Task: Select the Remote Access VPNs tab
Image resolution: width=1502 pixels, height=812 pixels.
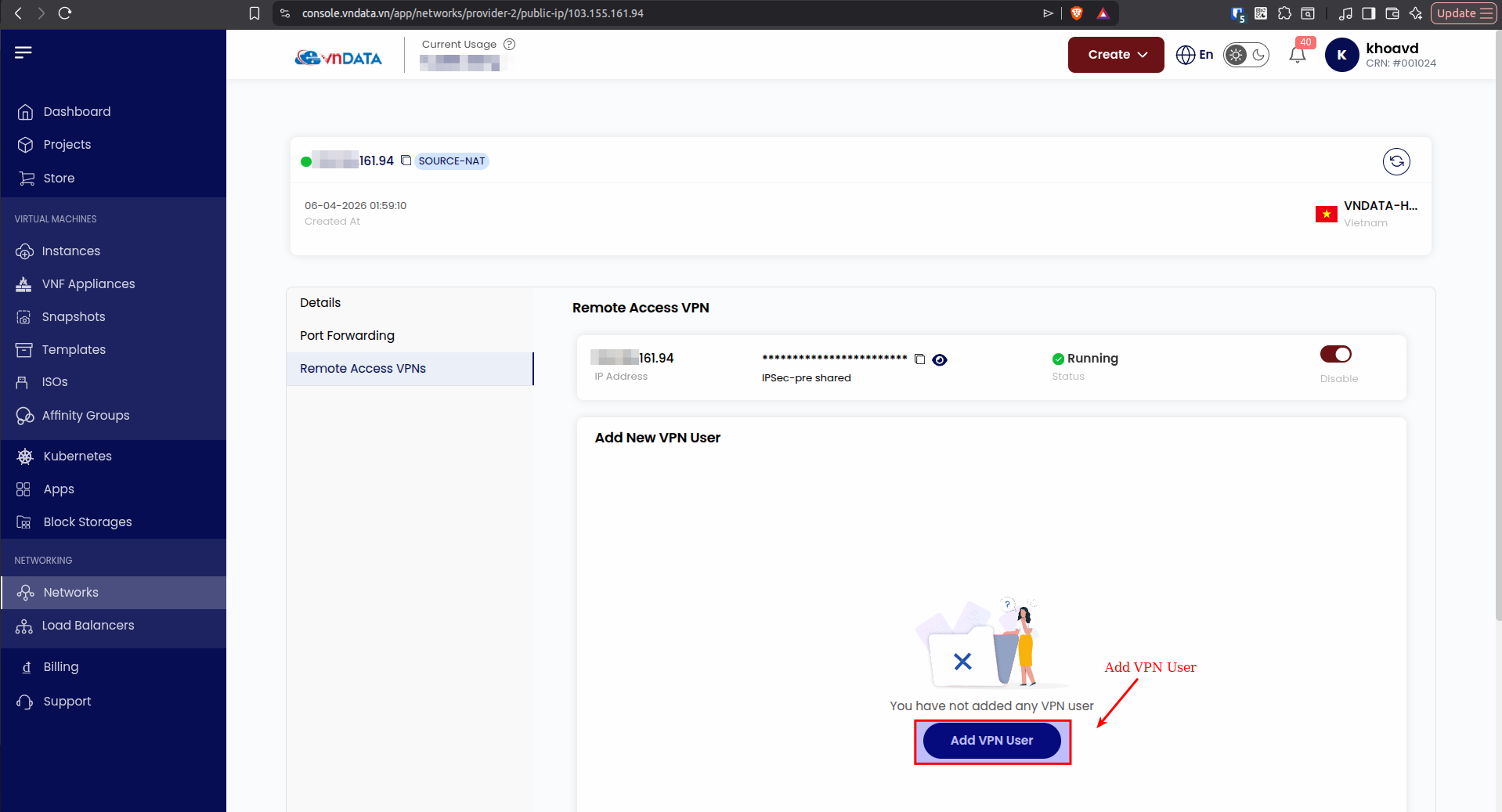Action: (410, 369)
